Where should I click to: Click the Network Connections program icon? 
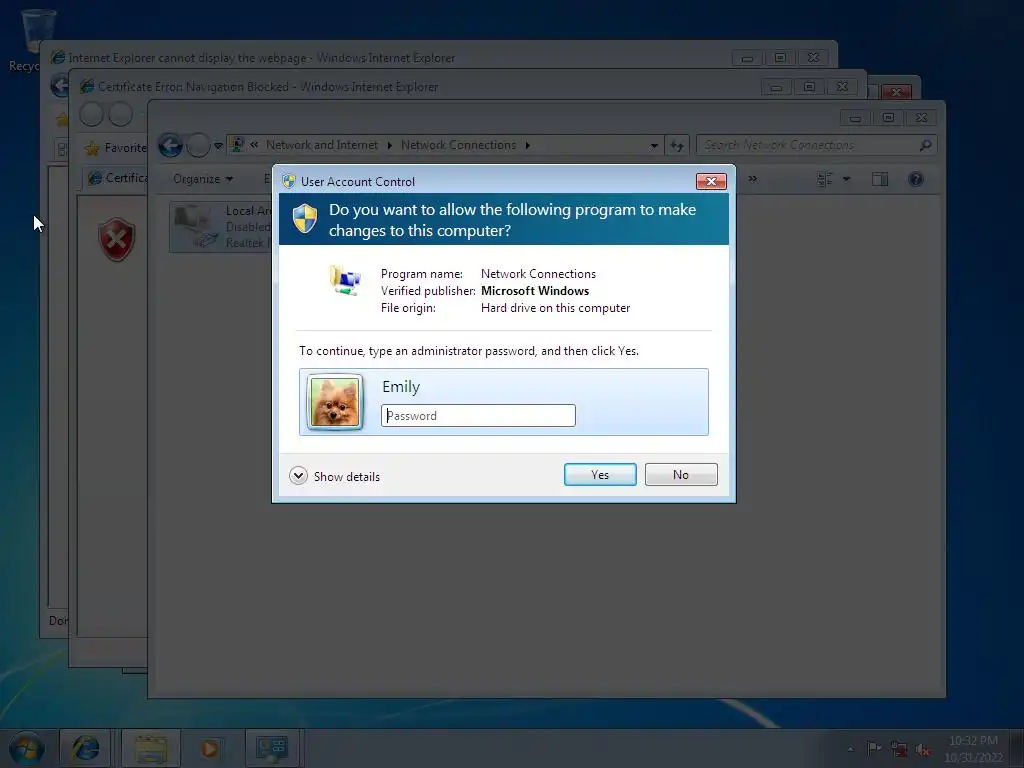point(345,281)
